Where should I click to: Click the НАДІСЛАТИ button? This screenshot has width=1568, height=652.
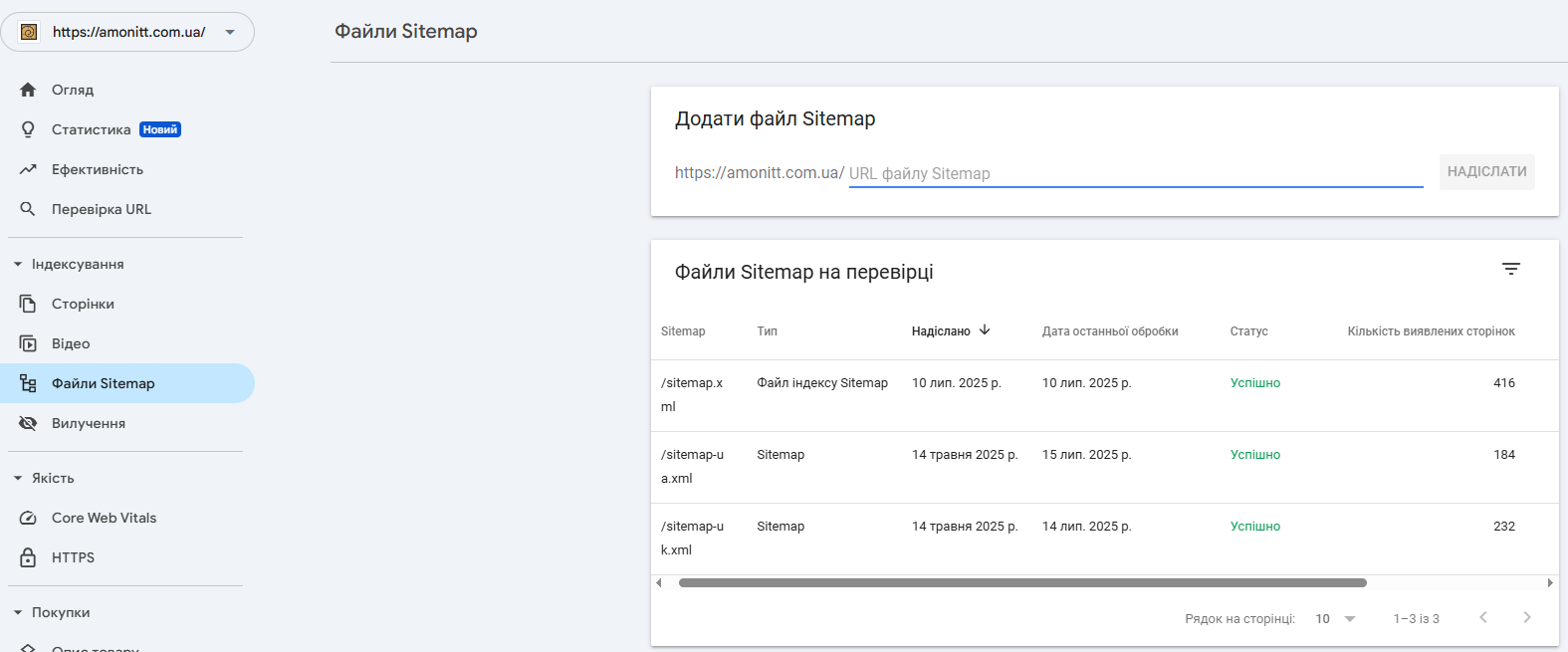click(x=1487, y=172)
